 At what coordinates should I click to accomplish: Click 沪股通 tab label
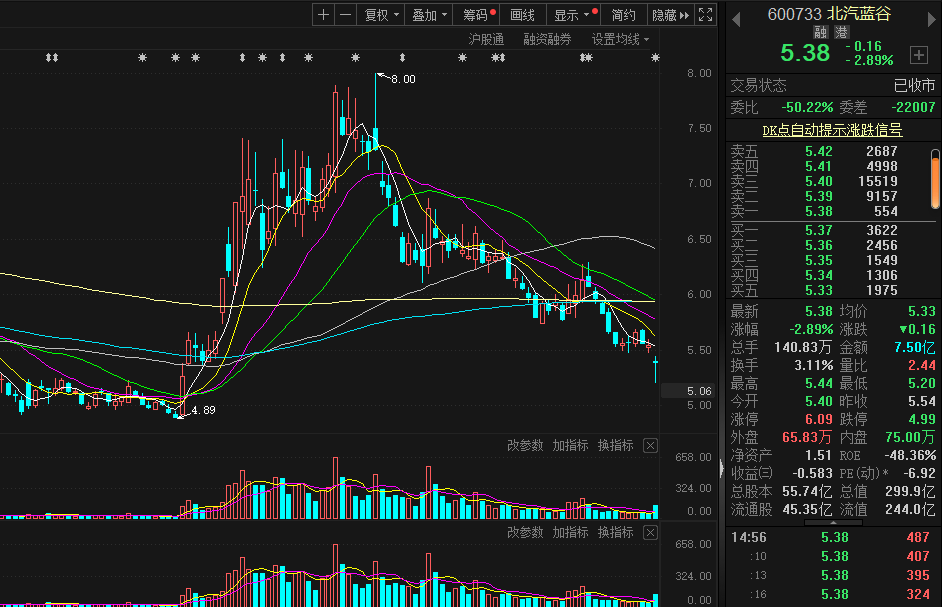(x=486, y=40)
